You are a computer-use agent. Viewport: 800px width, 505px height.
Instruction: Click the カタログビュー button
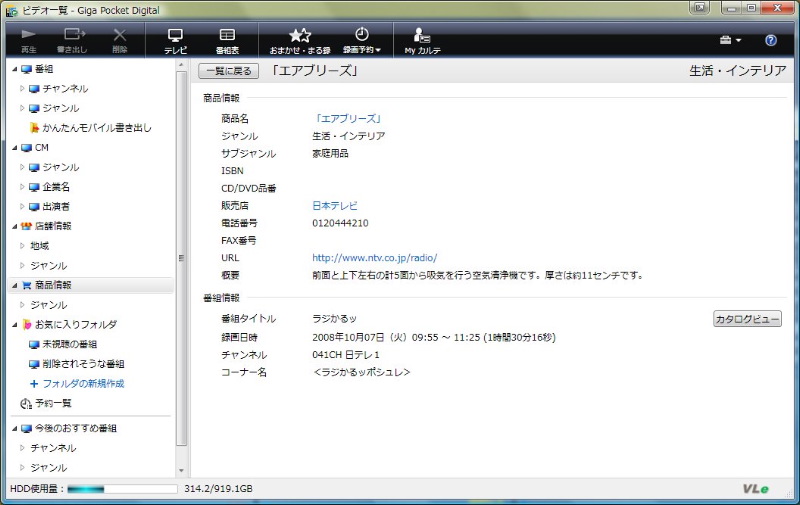(746, 319)
